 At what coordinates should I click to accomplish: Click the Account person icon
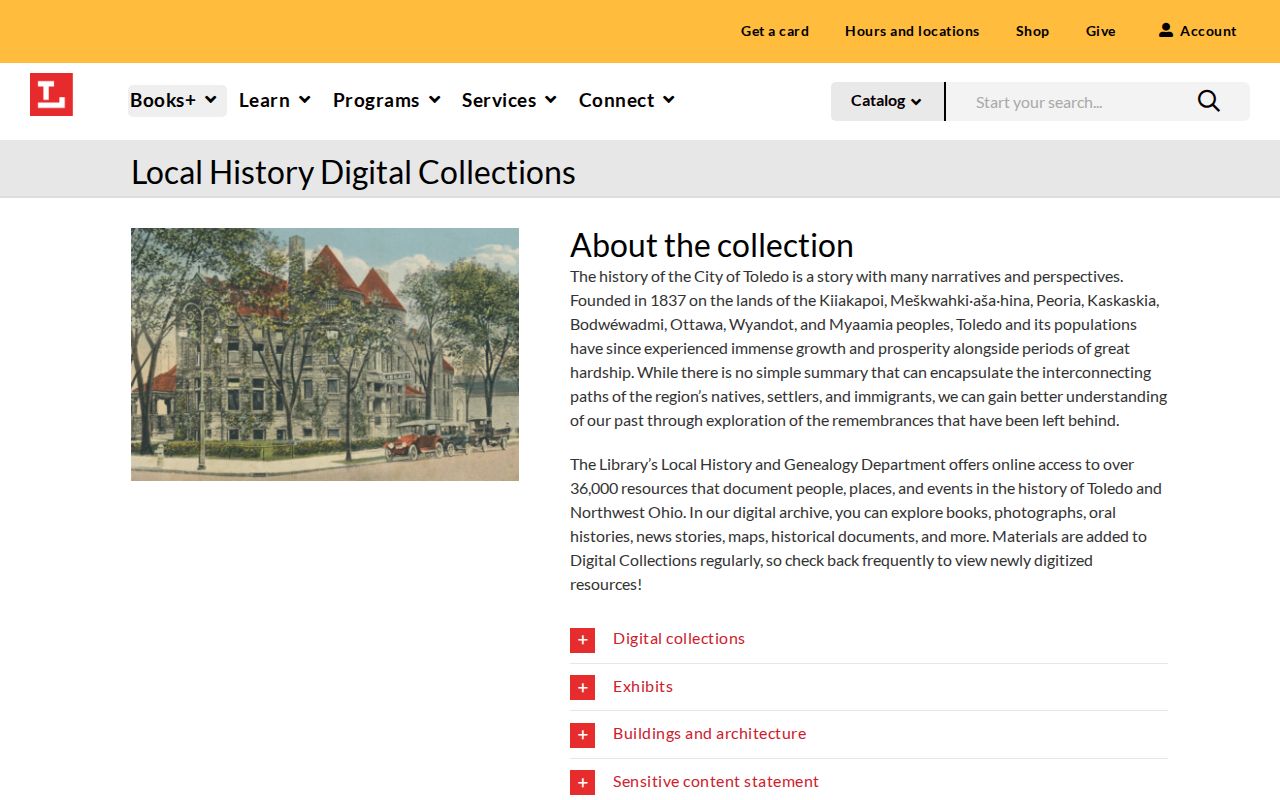[1166, 30]
